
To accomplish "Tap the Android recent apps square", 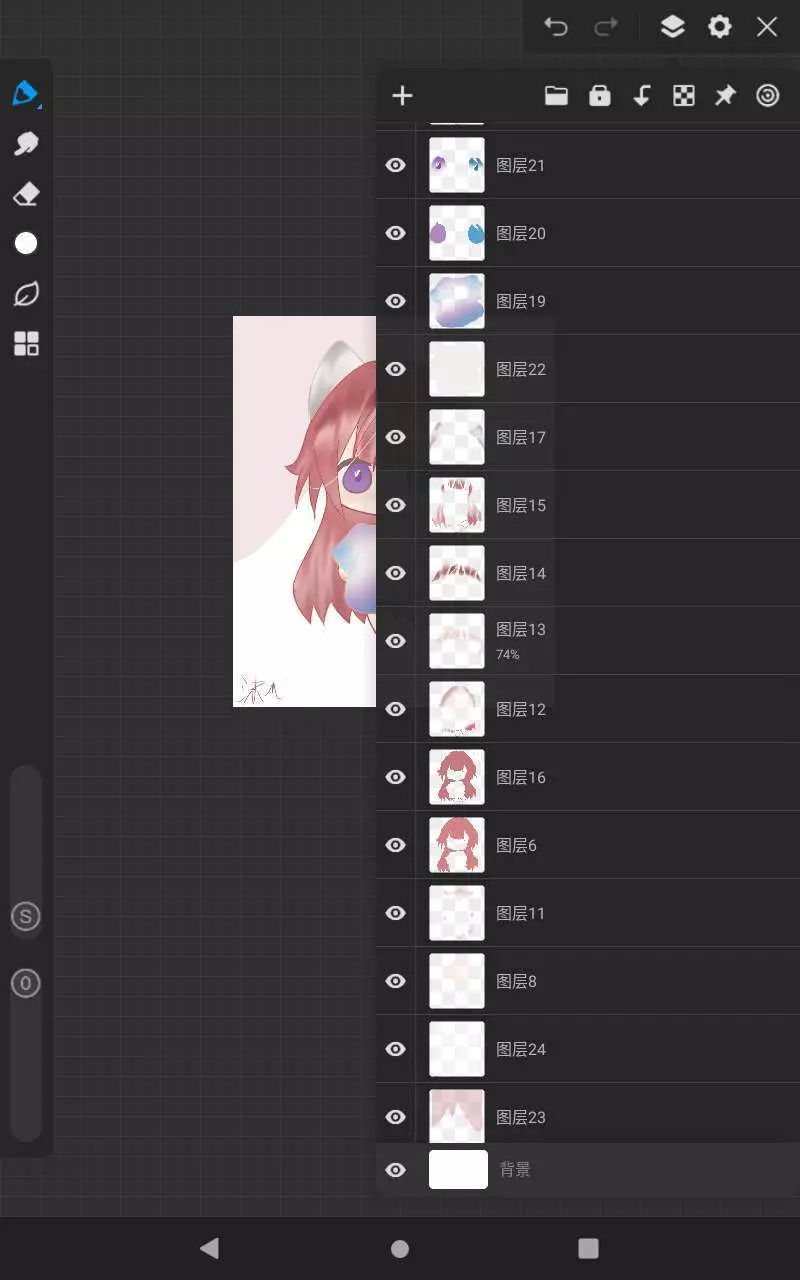I will [x=589, y=1248].
